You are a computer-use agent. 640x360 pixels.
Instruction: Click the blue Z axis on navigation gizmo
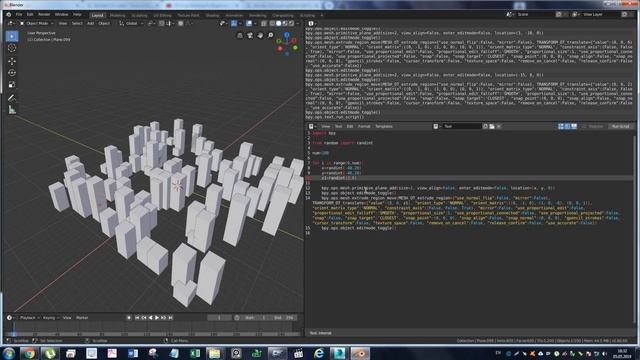coord(287,35)
